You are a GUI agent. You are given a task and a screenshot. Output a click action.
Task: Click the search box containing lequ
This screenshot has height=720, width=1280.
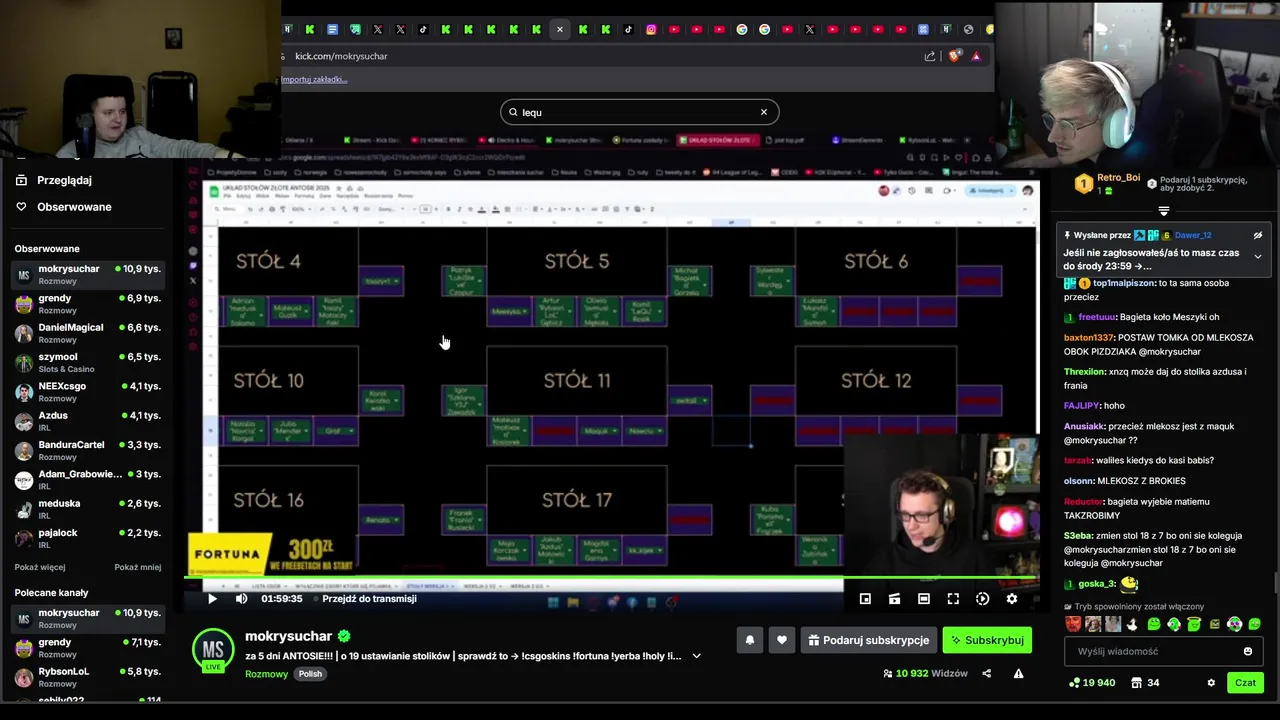point(639,112)
